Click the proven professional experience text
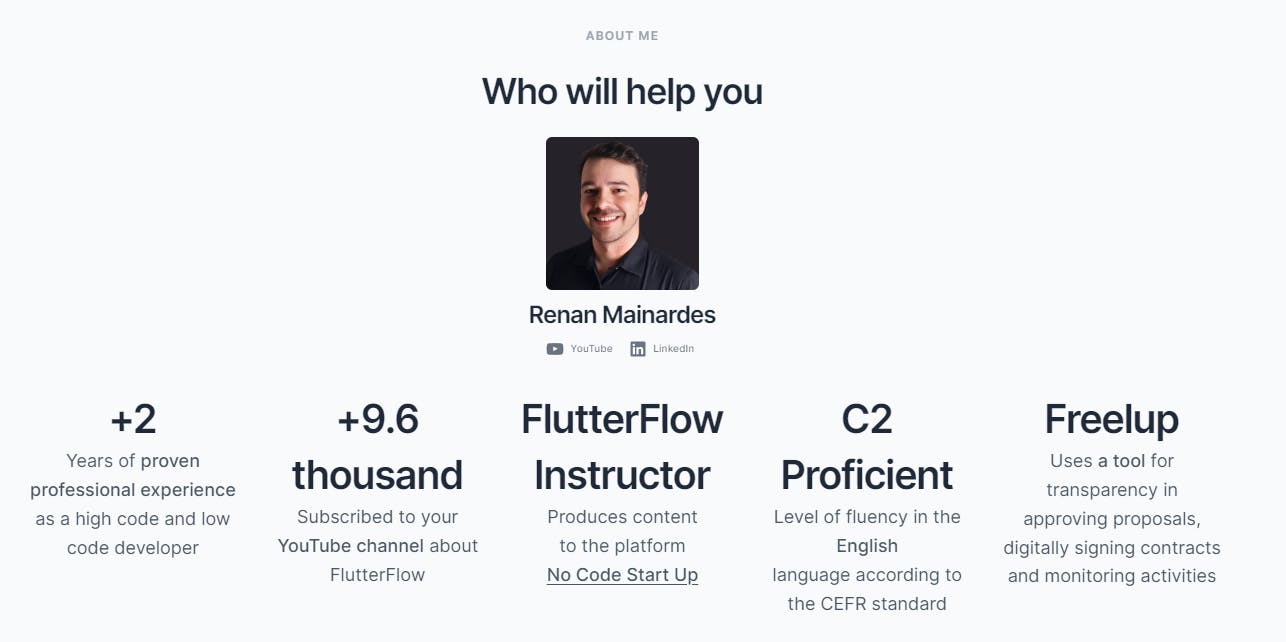The height and width of the screenshot is (642, 1286). coord(133,475)
